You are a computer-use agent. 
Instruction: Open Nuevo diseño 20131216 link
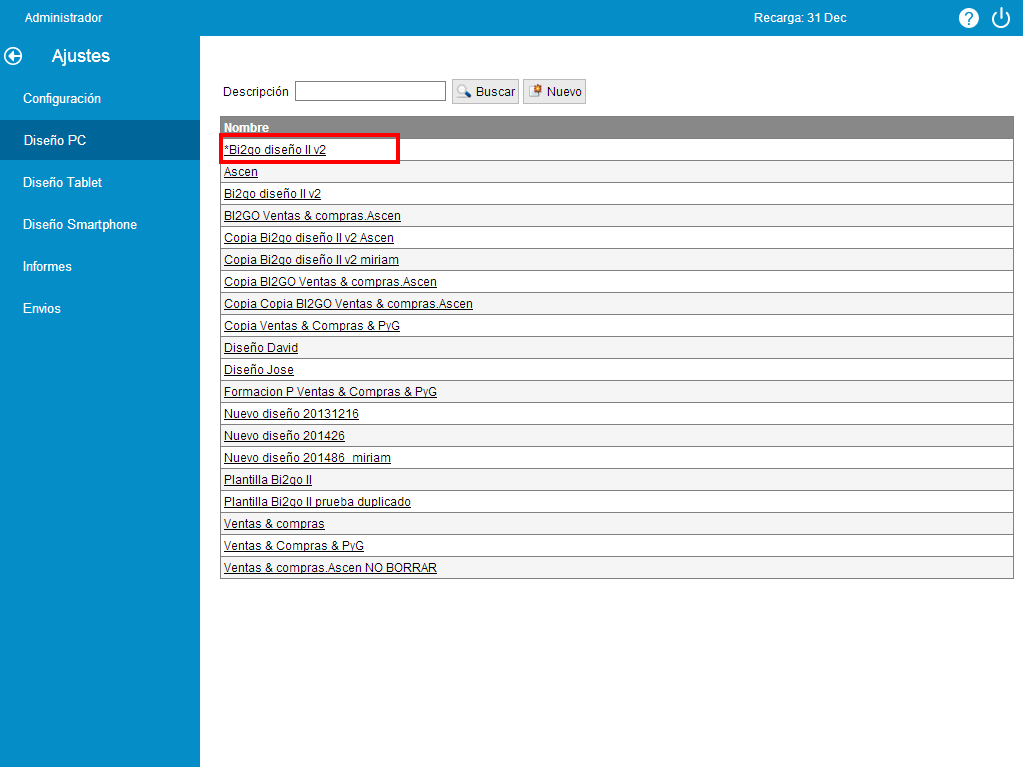291,414
